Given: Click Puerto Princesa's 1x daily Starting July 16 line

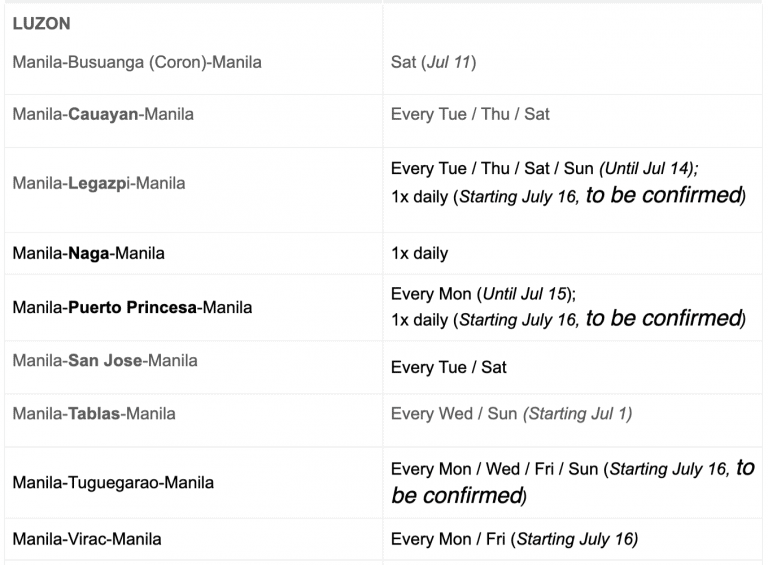Looking at the screenshot, I should [x=567, y=320].
